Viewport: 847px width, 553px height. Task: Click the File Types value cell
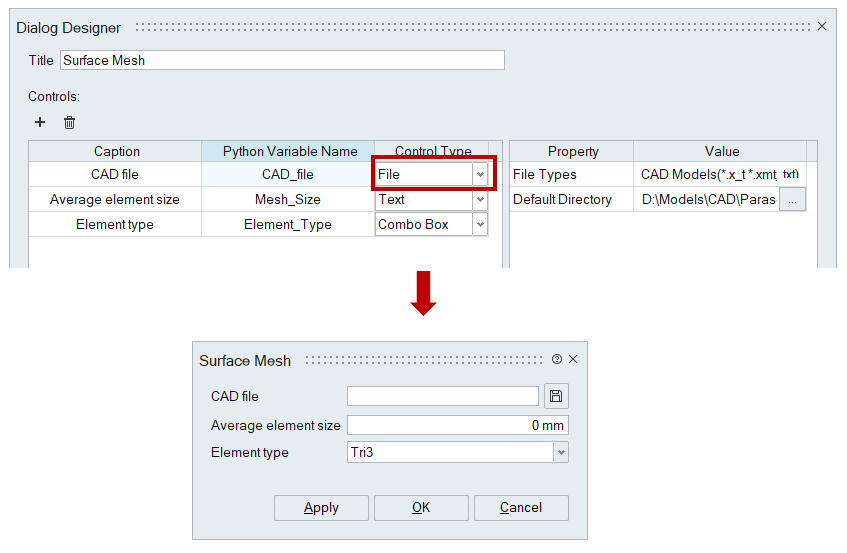point(708,175)
